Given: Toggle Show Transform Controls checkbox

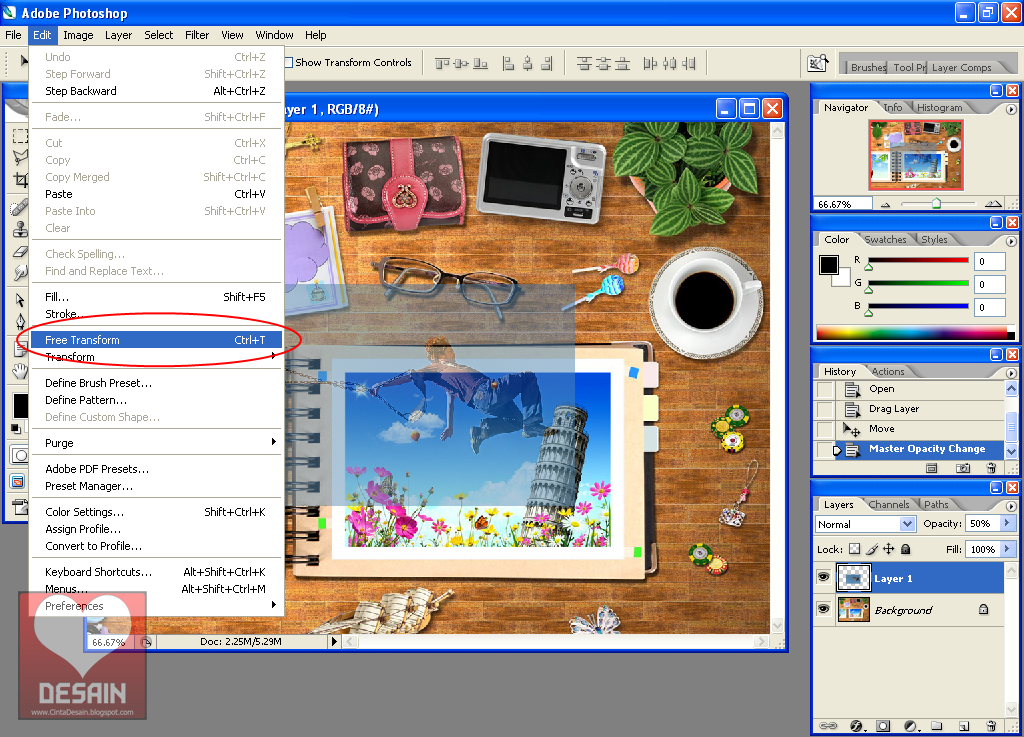Looking at the screenshot, I should click(x=288, y=63).
